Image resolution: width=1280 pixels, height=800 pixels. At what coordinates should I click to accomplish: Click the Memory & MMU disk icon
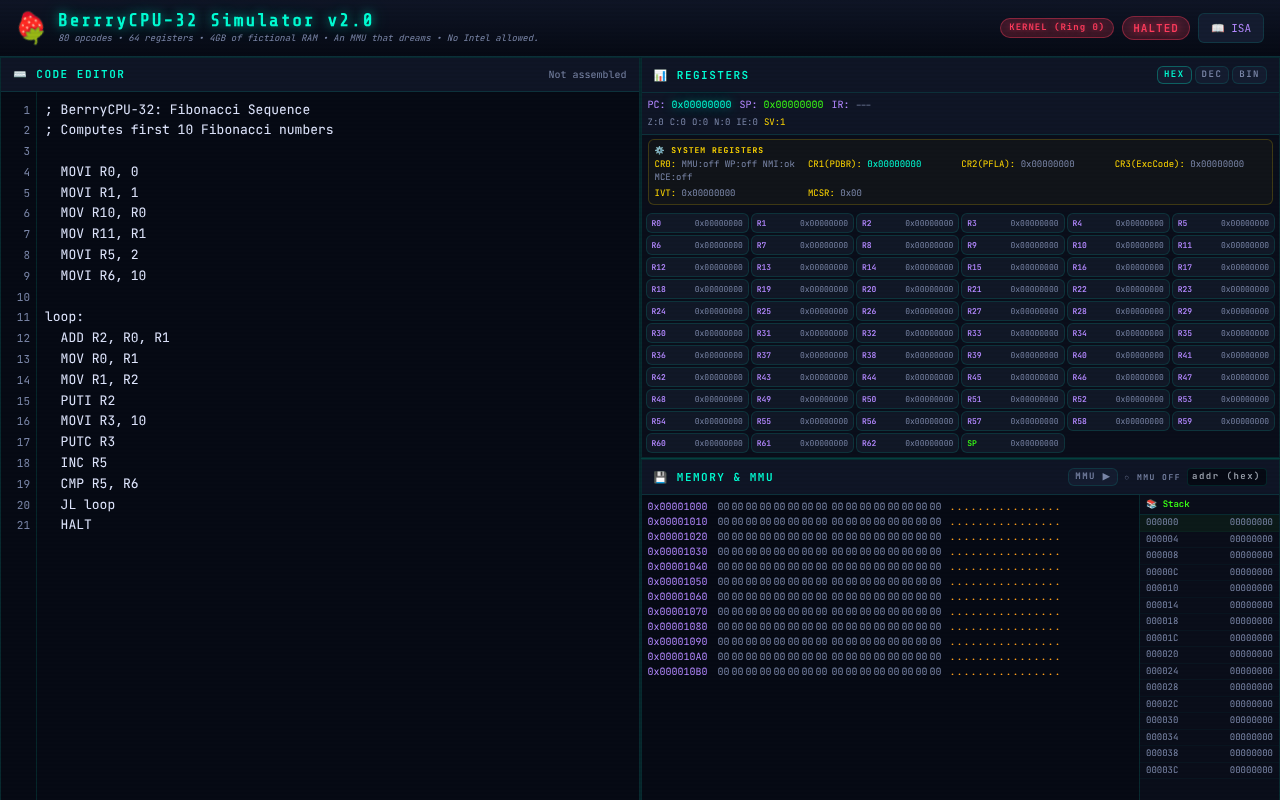[x=660, y=477]
